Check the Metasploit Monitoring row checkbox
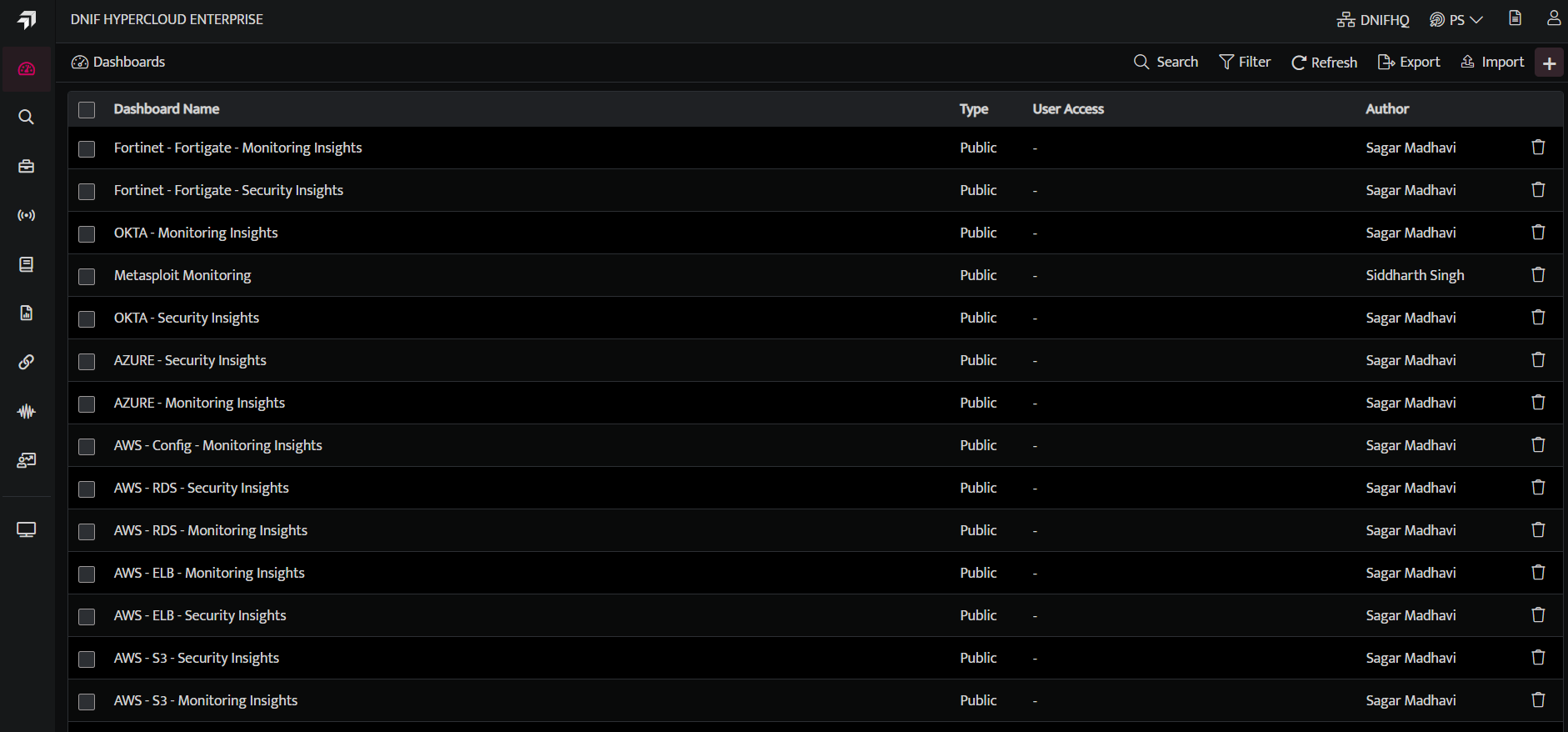1568x732 pixels. 87,277
